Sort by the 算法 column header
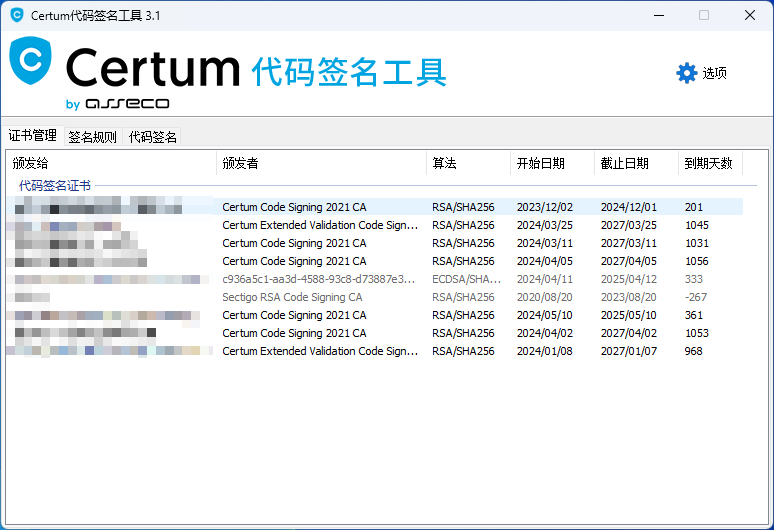 (468, 163)
